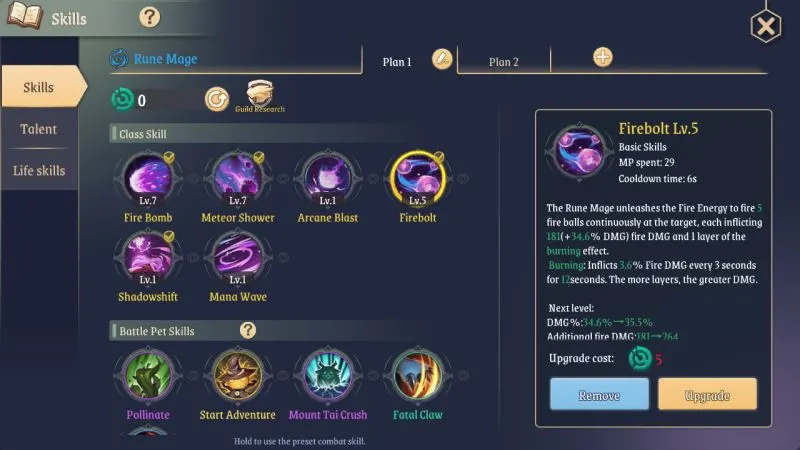Open the Talent side tab
This screenshot has height=450, width=800.
(x=39, y=129)
